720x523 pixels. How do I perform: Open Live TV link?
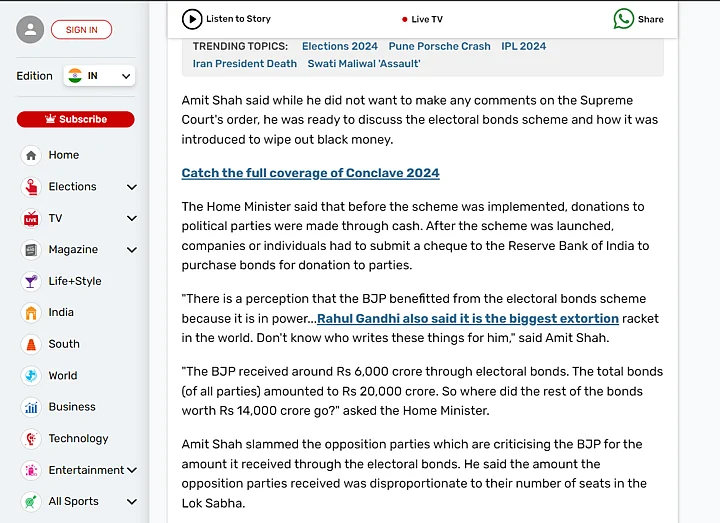(422, 19)
